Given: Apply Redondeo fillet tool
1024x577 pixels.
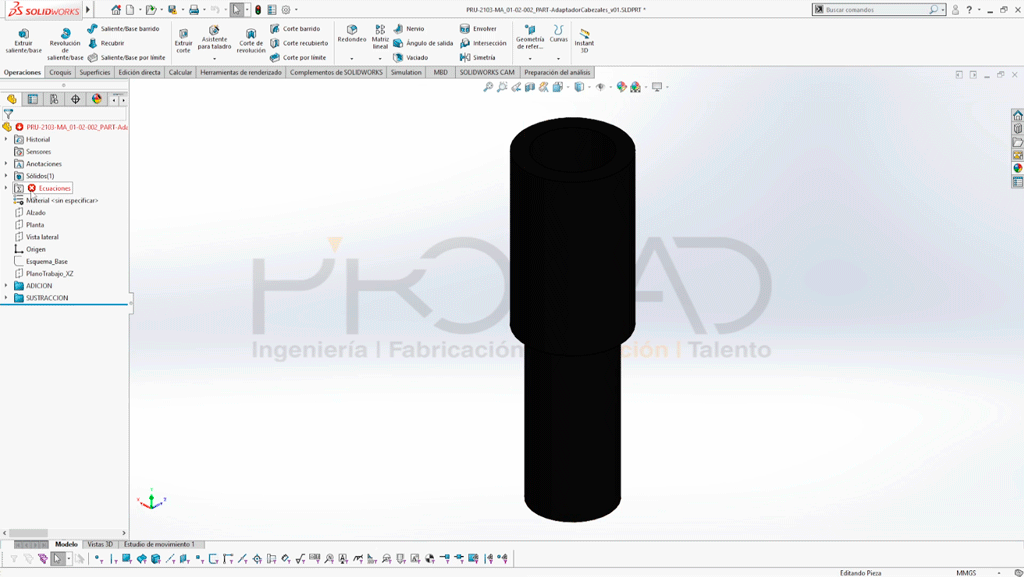Looking at the screenshot, I should [x=351, y=34].
